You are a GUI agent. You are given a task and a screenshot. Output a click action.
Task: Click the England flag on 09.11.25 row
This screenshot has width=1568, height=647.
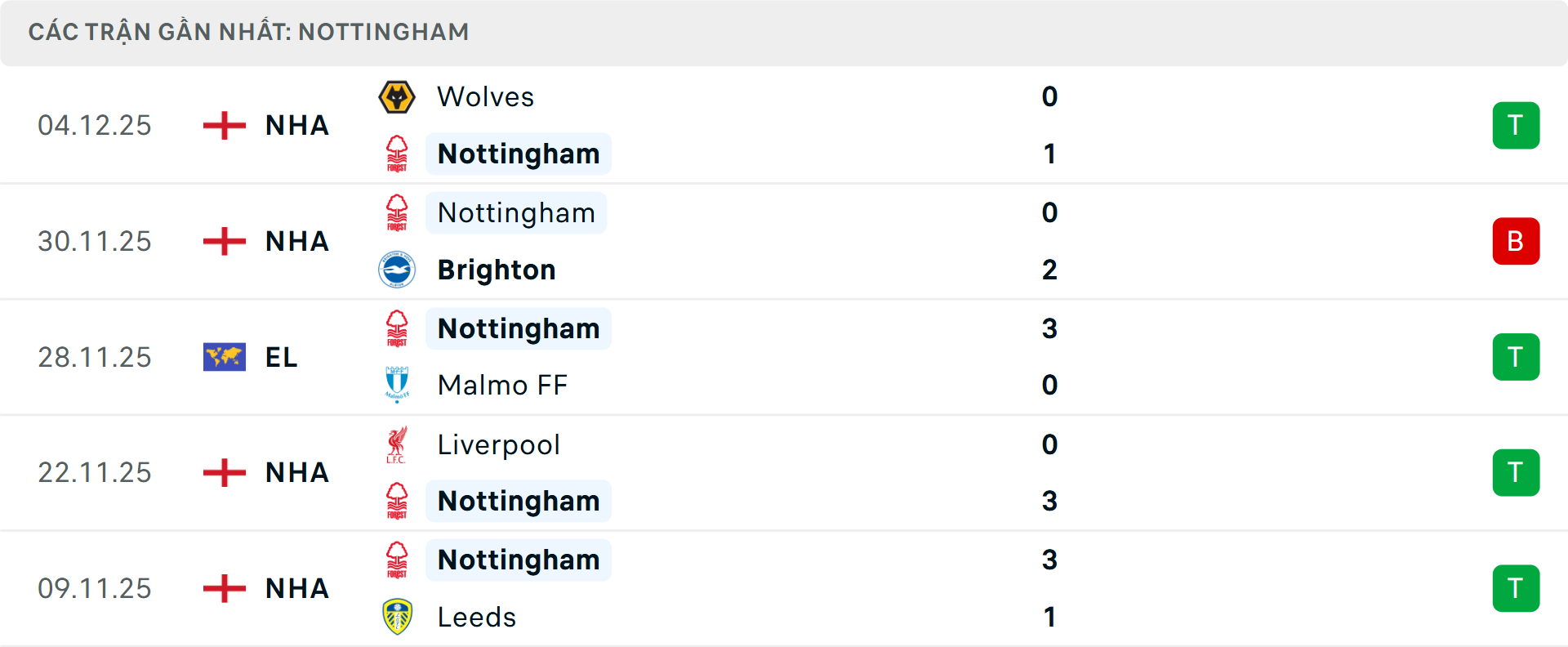click(x=225, y=588)
